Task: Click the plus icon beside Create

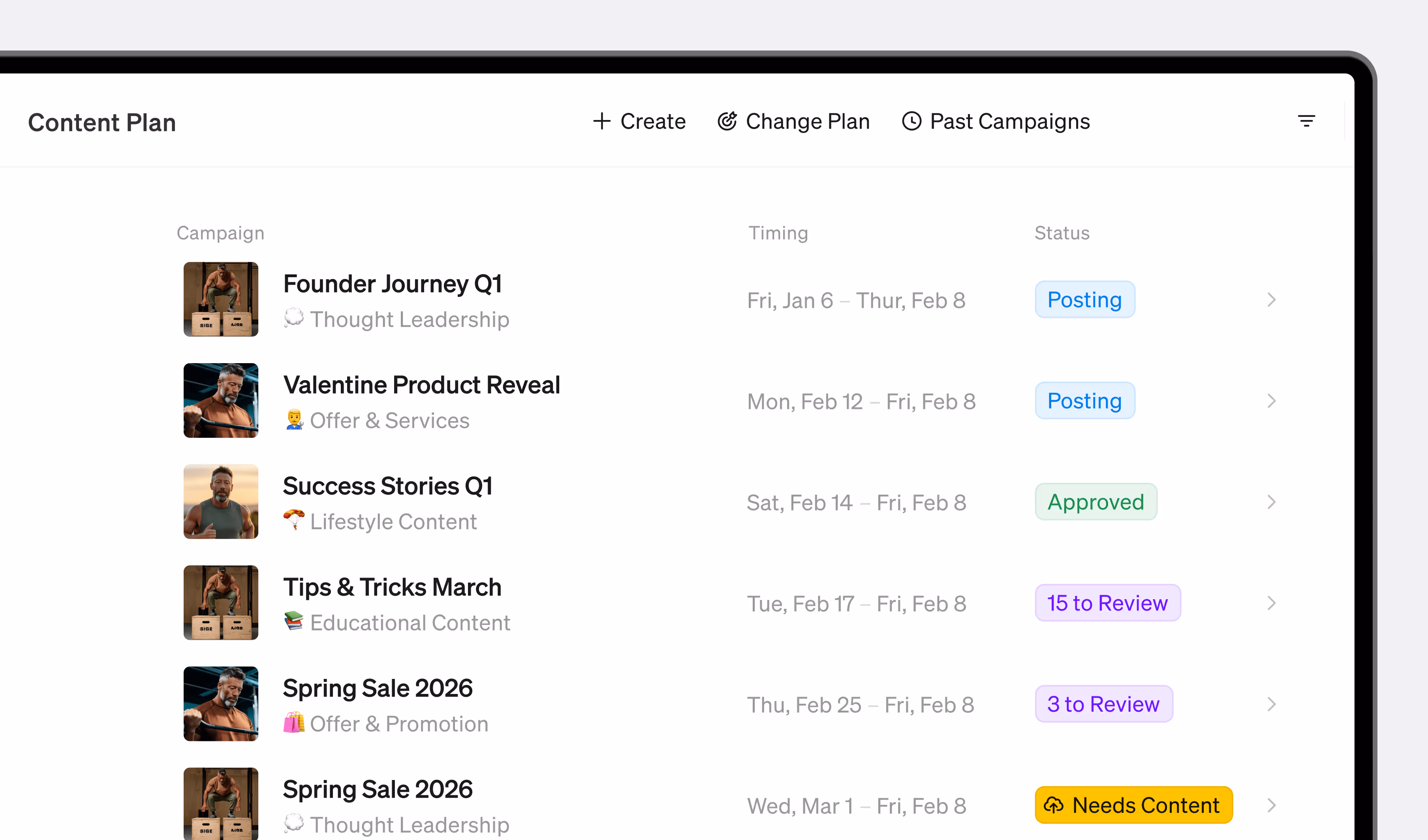Action: tap(601, 121)
